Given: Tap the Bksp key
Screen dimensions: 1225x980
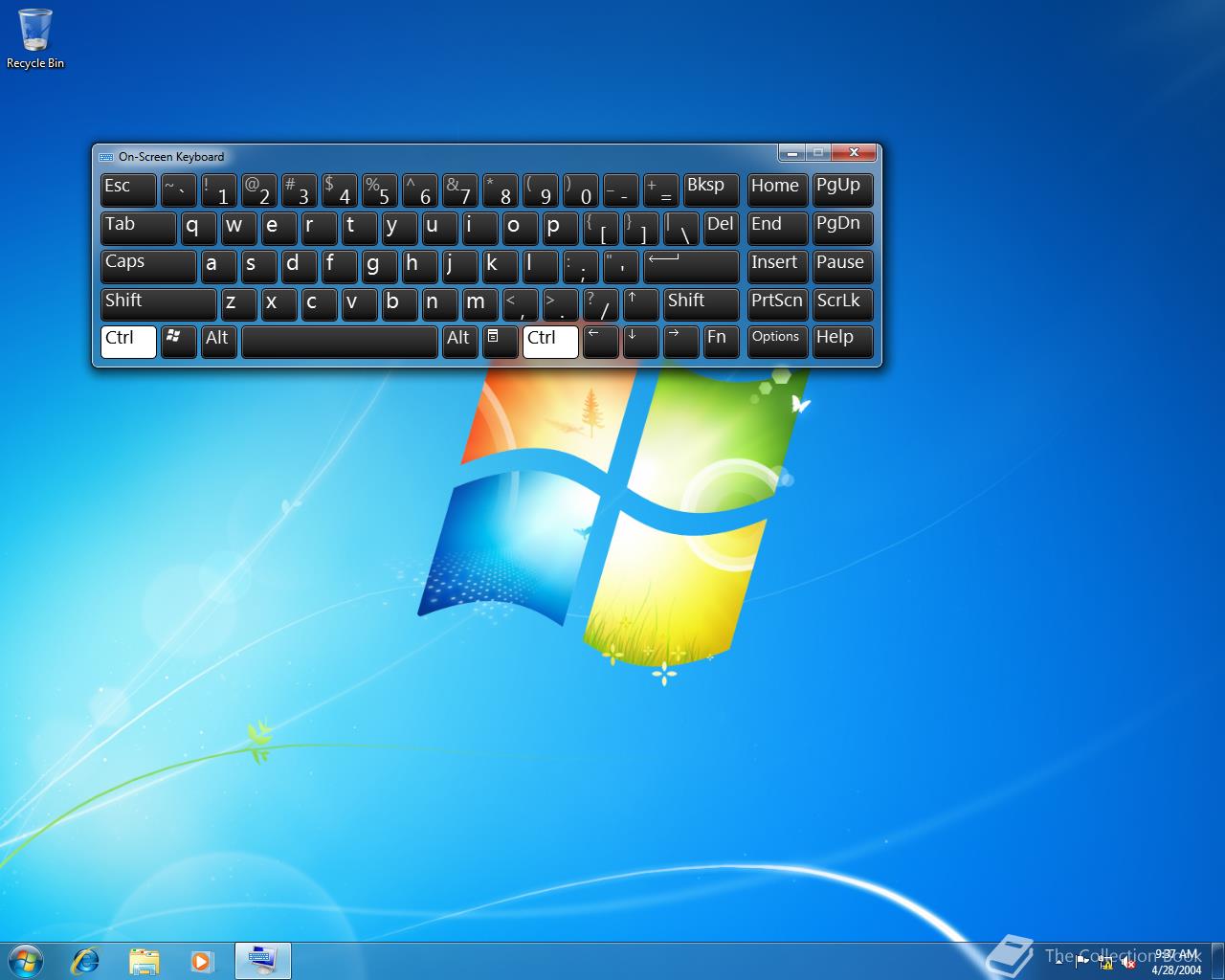Looking at the screenshot, I should coord(711,190).
